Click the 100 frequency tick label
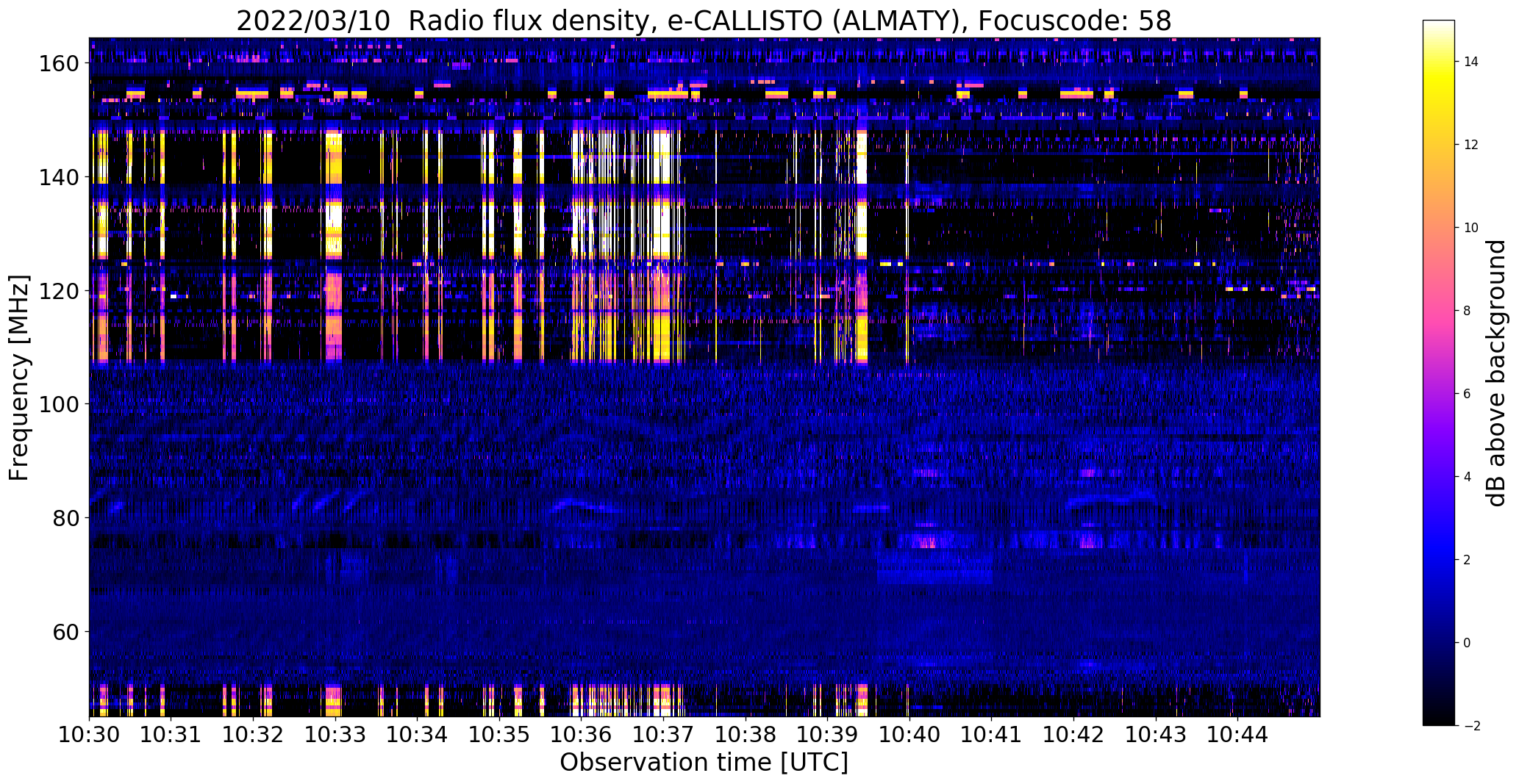 [x=58, y=404]
